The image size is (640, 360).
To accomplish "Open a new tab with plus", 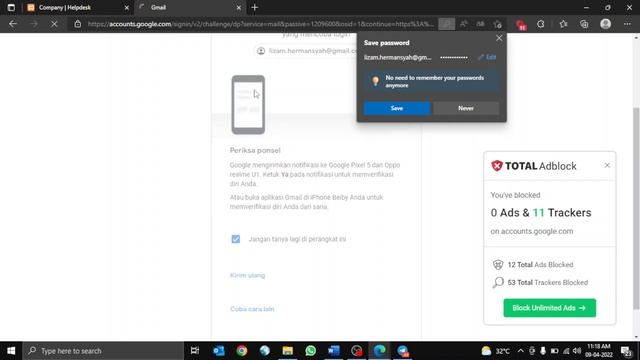I will (x=255, y=7).
